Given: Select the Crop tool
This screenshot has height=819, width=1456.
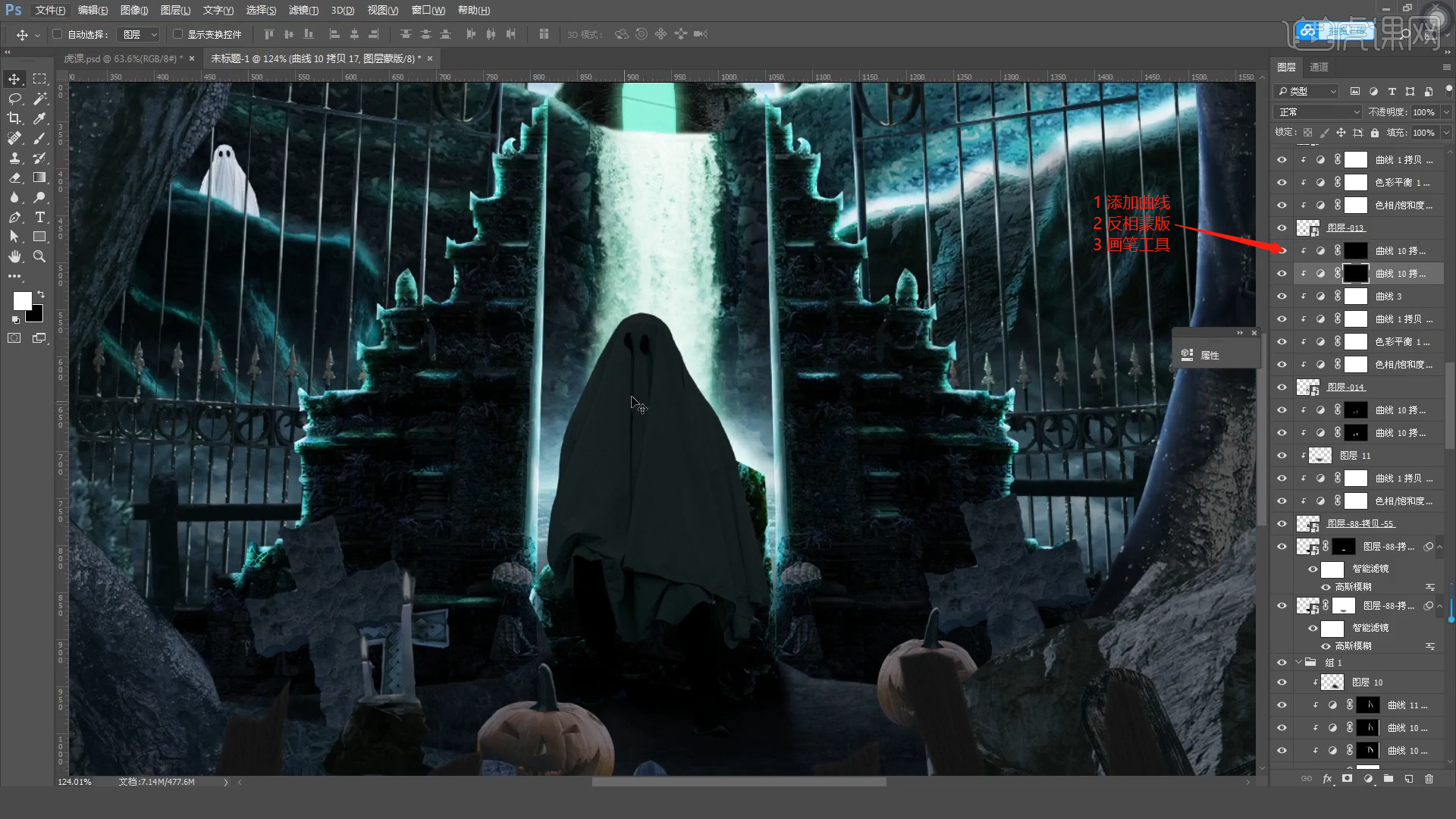Looking at the screenshot, I should click(x=14, y=118).
